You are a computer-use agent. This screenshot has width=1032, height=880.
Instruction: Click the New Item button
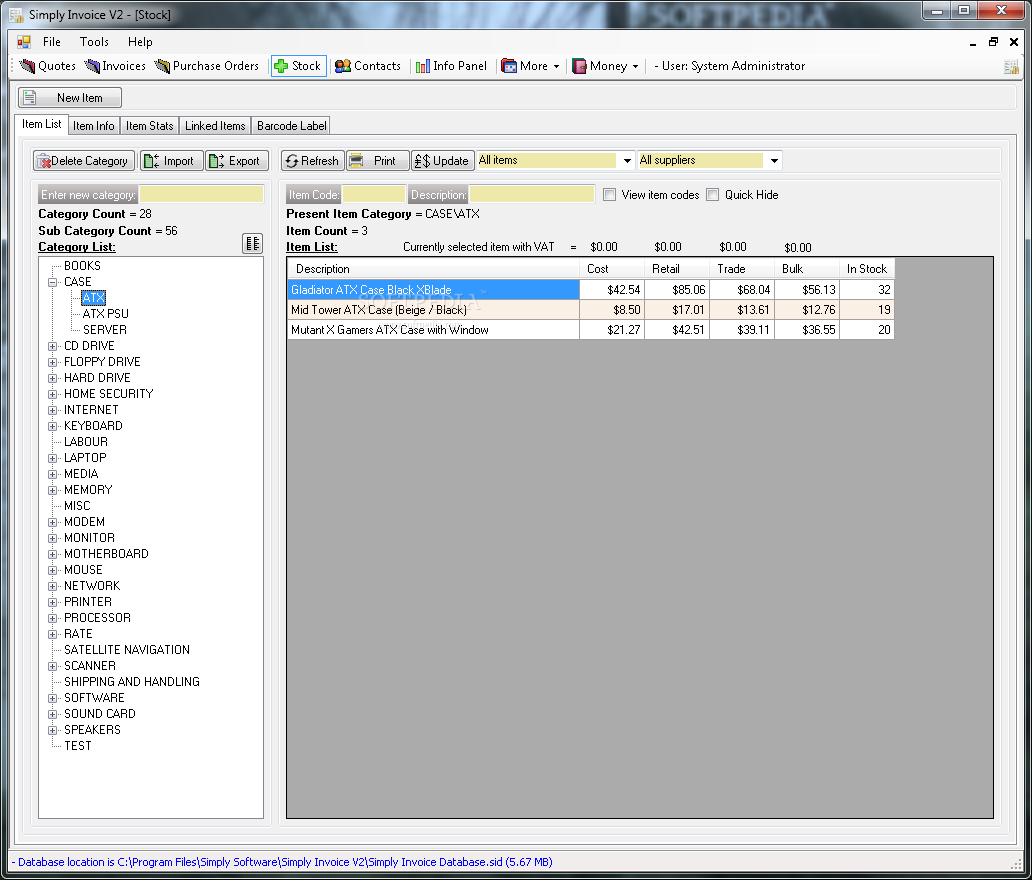pos(70,97)
